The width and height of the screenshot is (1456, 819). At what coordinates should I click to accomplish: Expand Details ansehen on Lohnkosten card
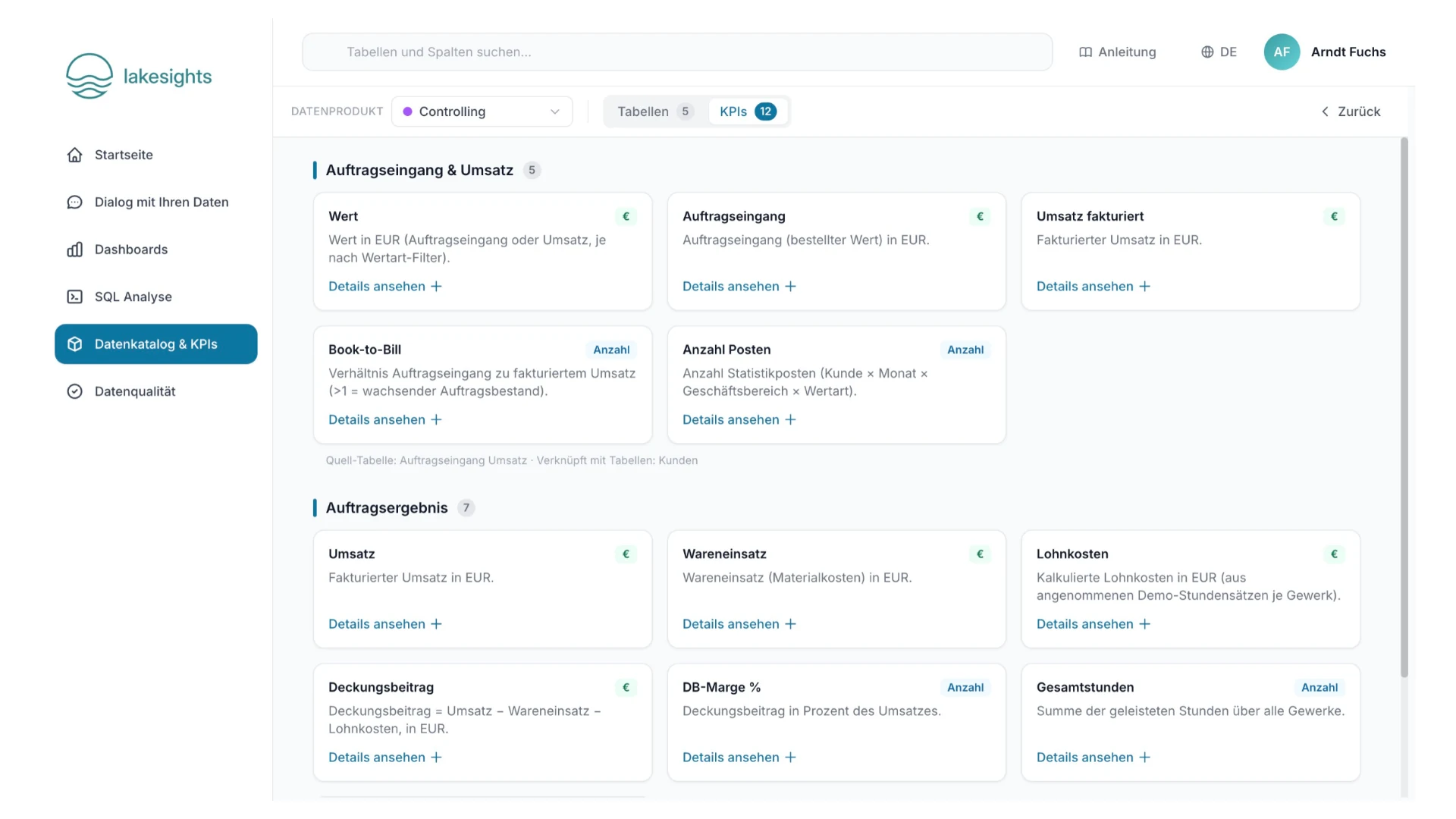1094,624
